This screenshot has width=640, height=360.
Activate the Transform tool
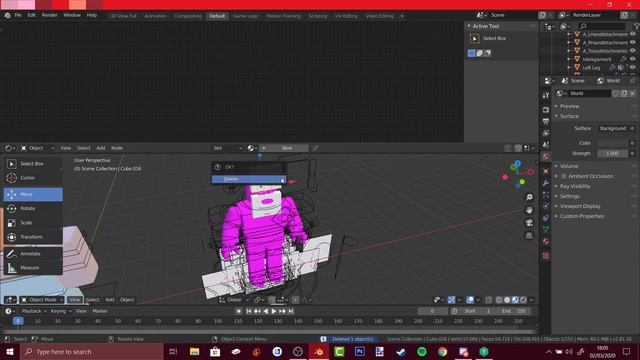(33, 237)
